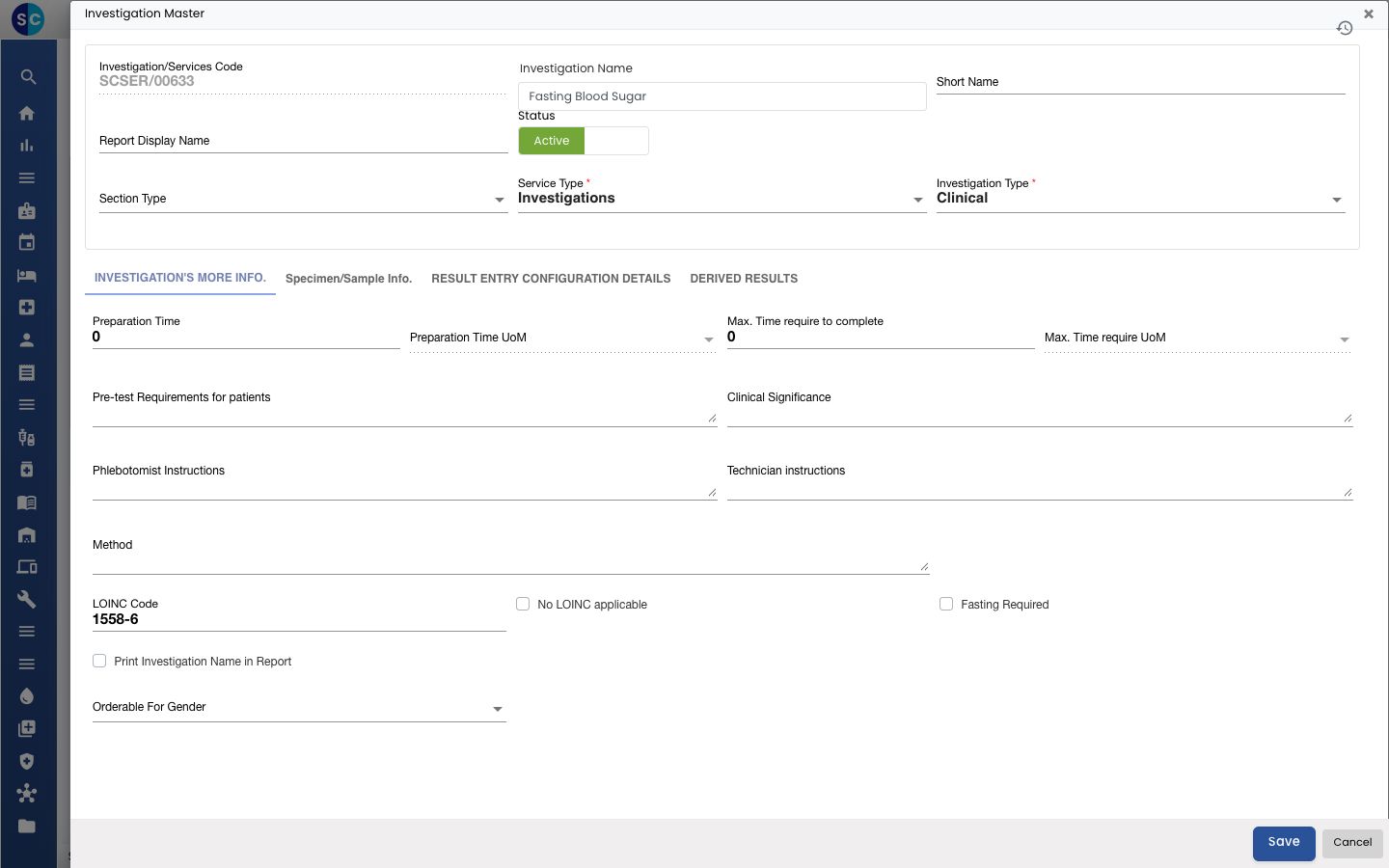Close the Investigation Master dialog
The height and width of the screenshot is (868, 1389).
point(1369,14)
